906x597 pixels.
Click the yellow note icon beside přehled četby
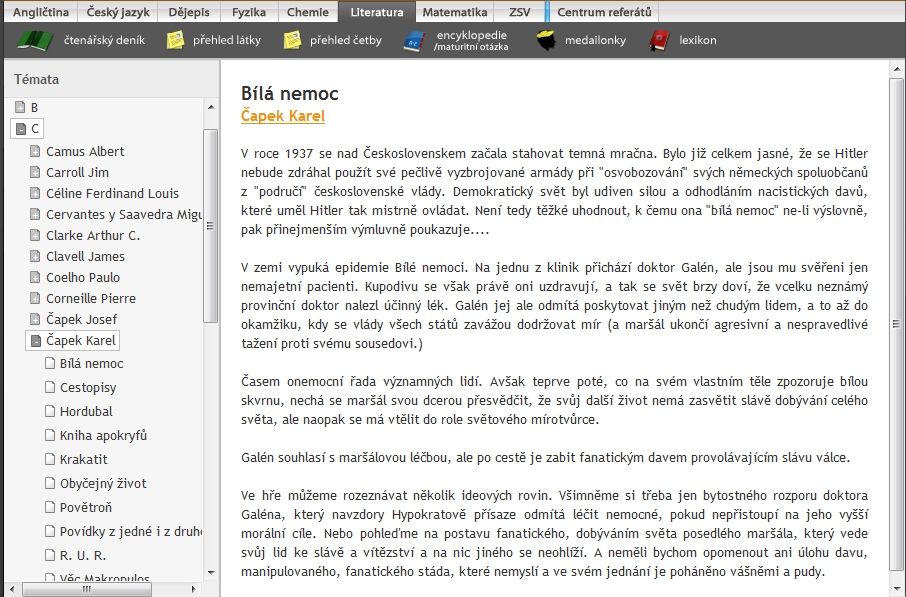click(292, 40)
